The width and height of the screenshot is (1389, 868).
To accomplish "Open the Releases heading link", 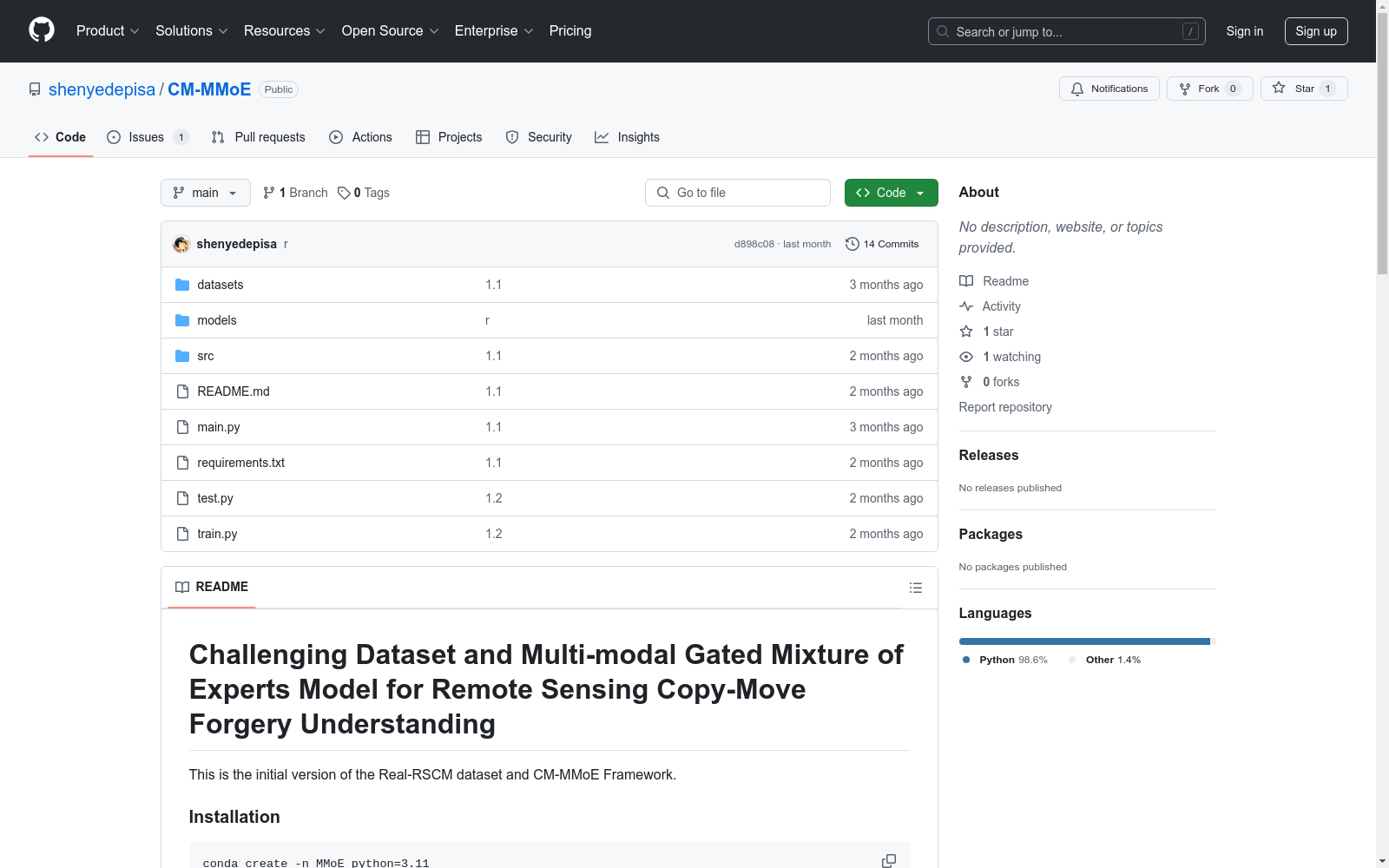I will pos(989,455).
